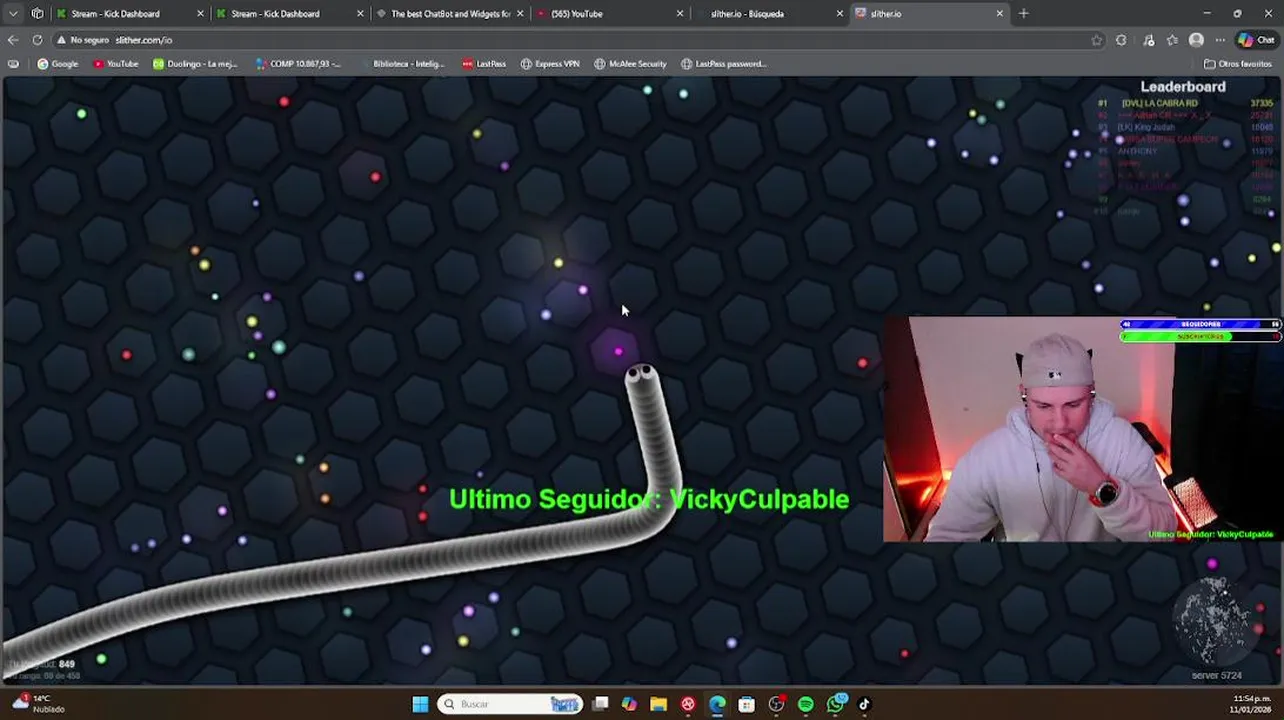
Task: Open File Explorer from the taskbar
Action: point(658,704)
